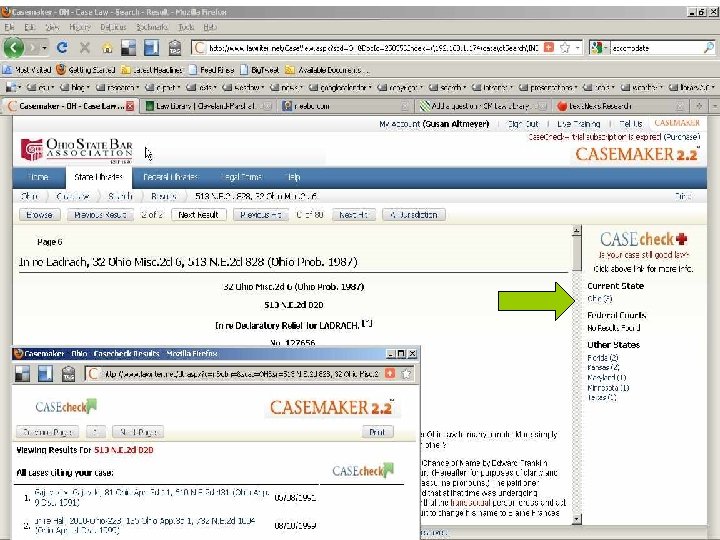Screen dimensions: 720x540
Task: Open the Google search engine selector icon
Action: tap(599, 47)
